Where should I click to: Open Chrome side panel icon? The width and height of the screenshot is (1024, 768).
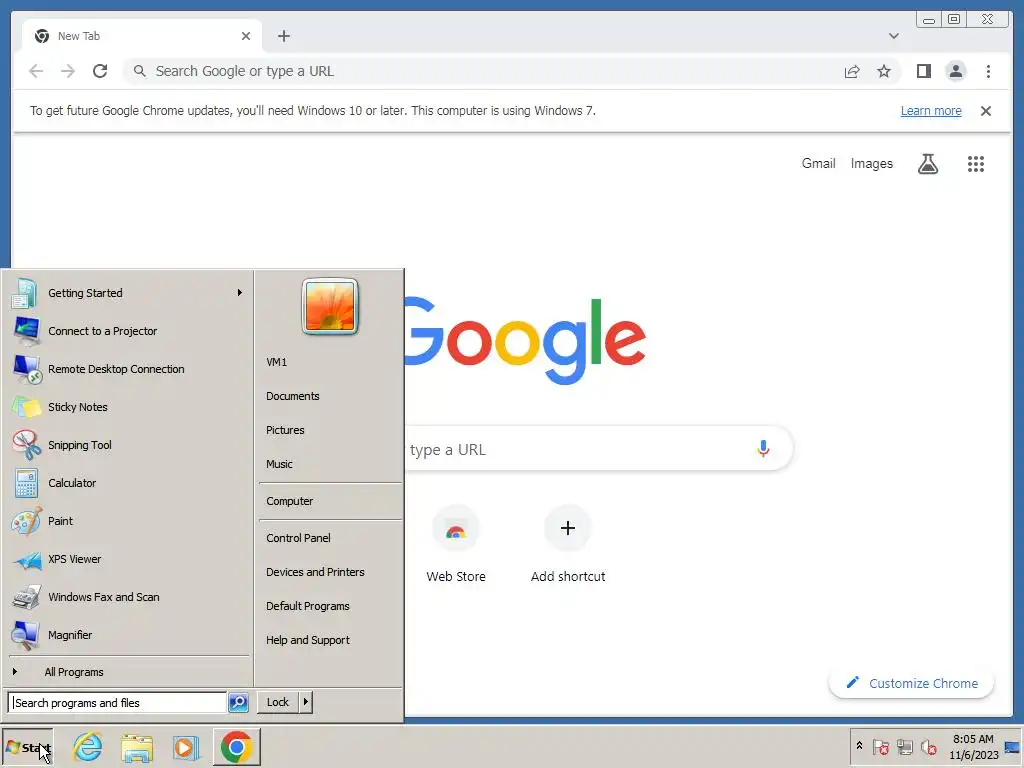pos(923,71)
